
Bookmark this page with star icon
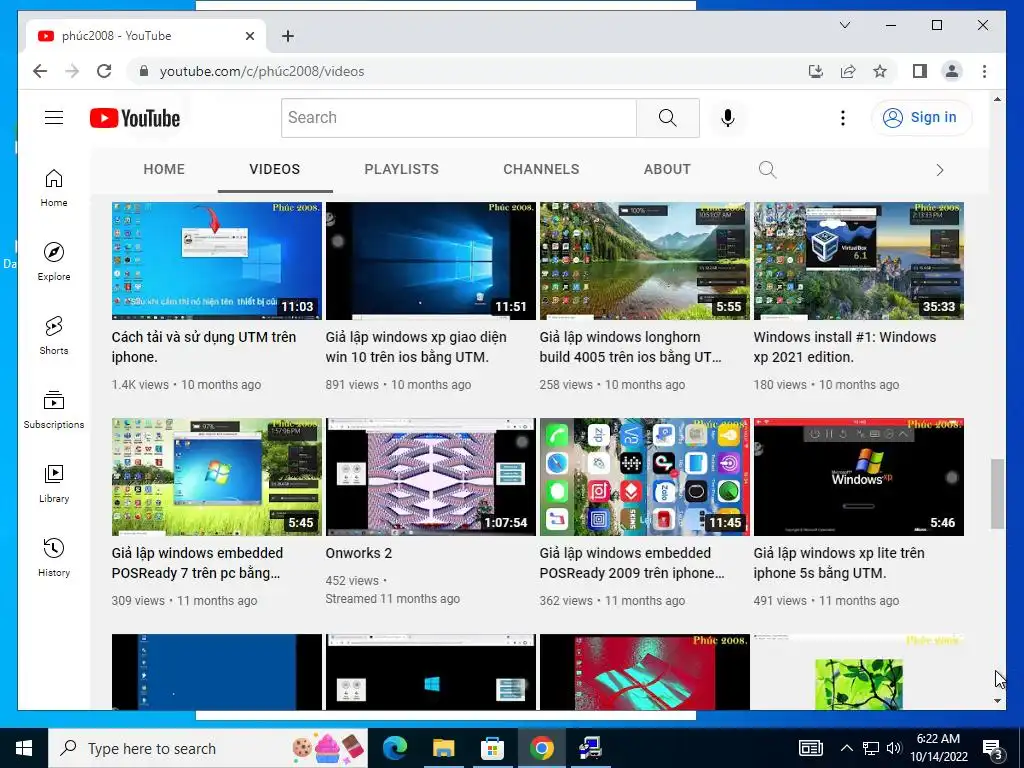point(880,71)
